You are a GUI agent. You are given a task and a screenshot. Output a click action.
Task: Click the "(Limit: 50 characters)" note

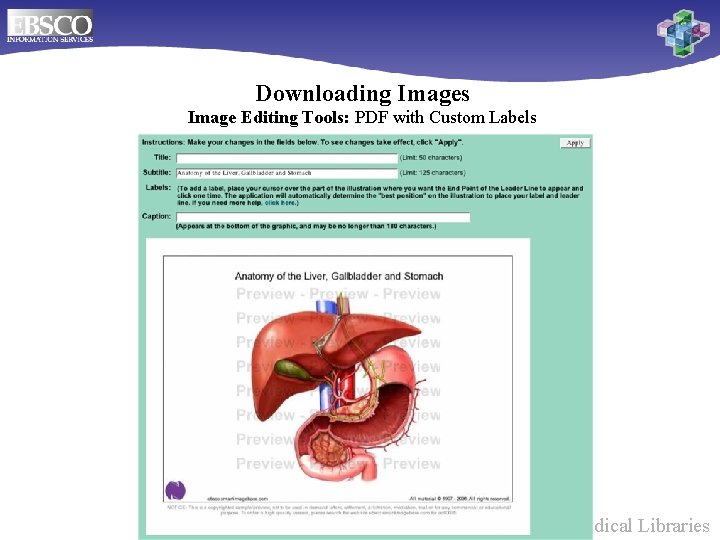click(x=431, y=158)
